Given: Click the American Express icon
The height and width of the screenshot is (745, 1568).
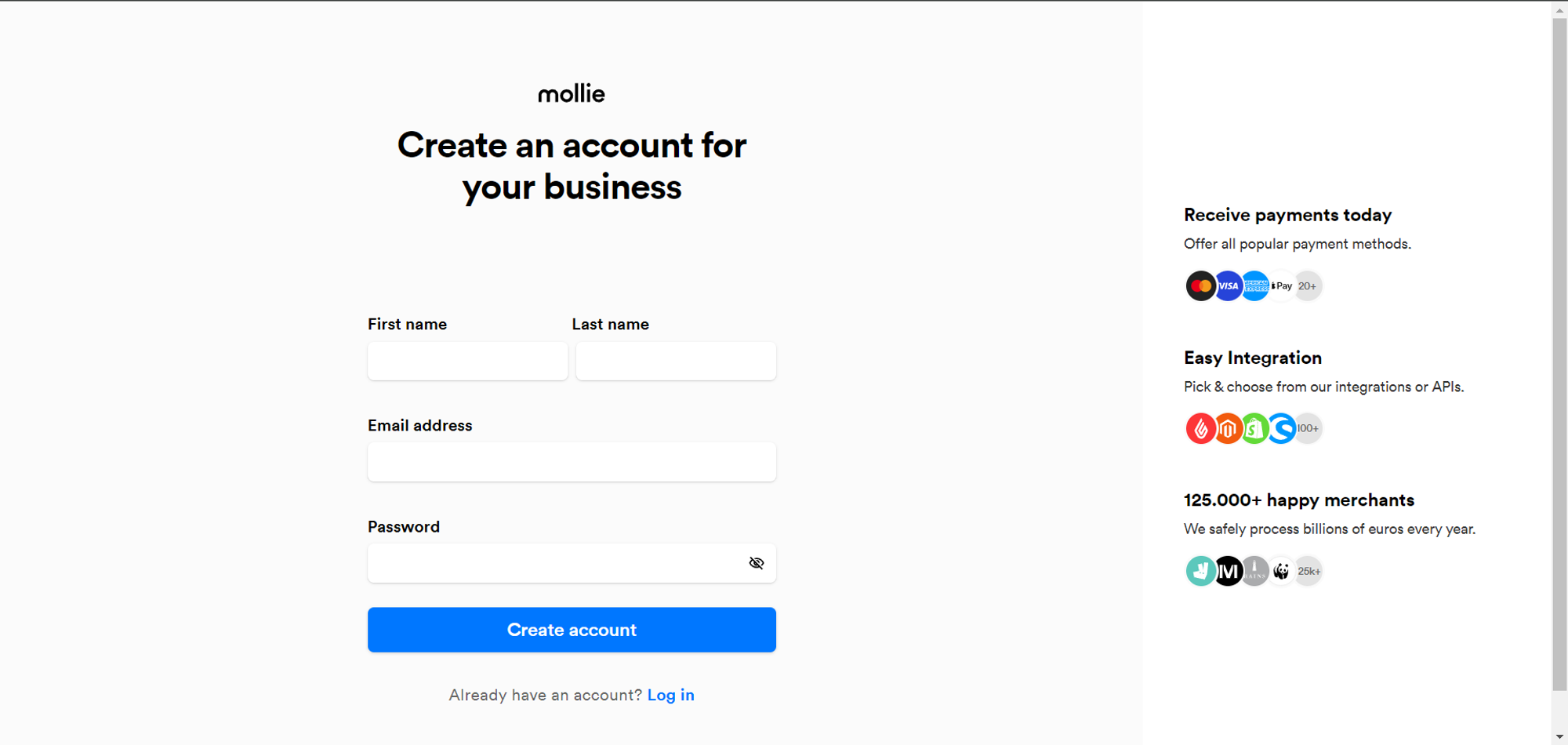Looking at the screenshot, I should tap(1254, 285).
